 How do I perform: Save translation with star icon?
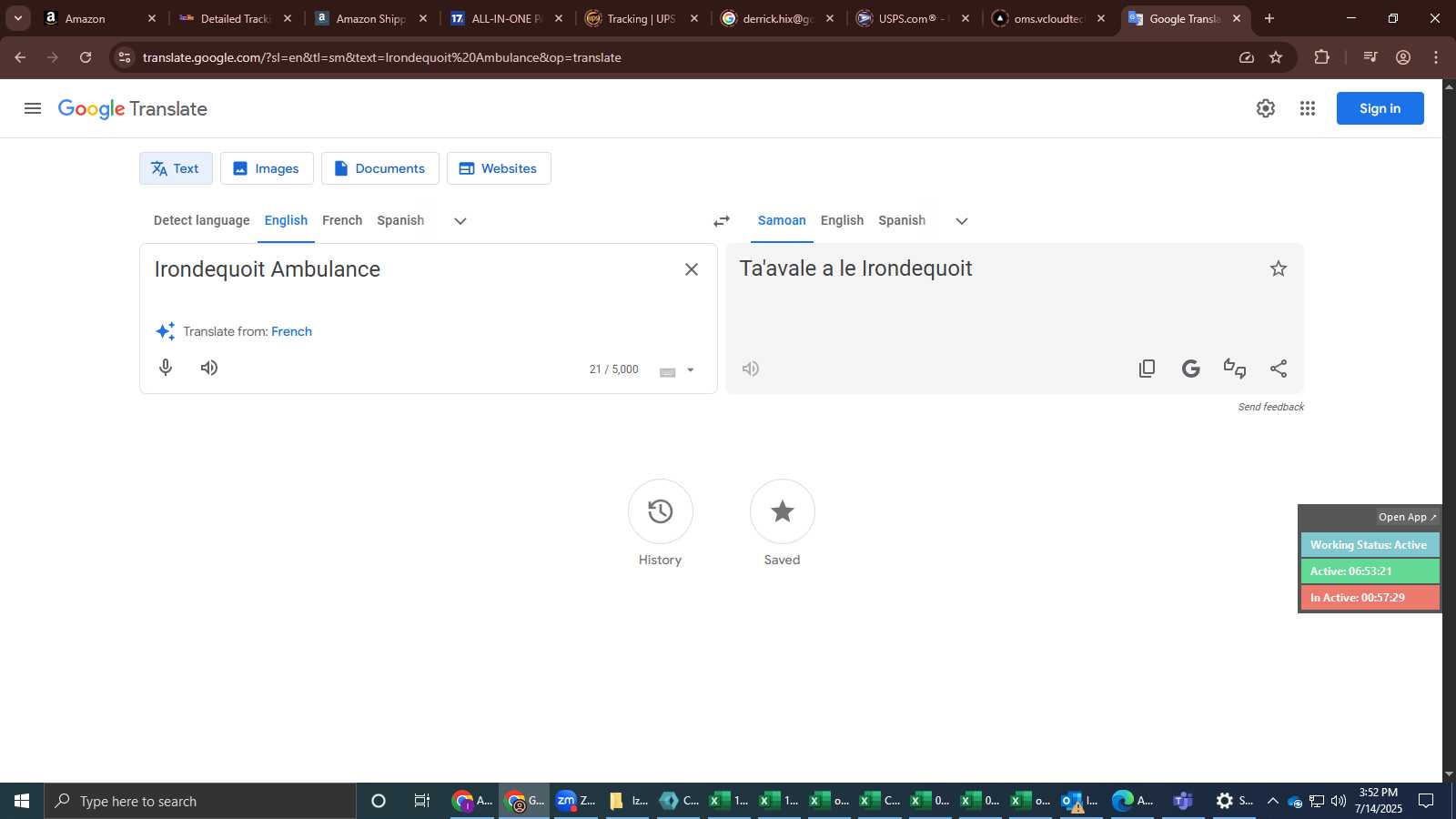click(1279, 268)
